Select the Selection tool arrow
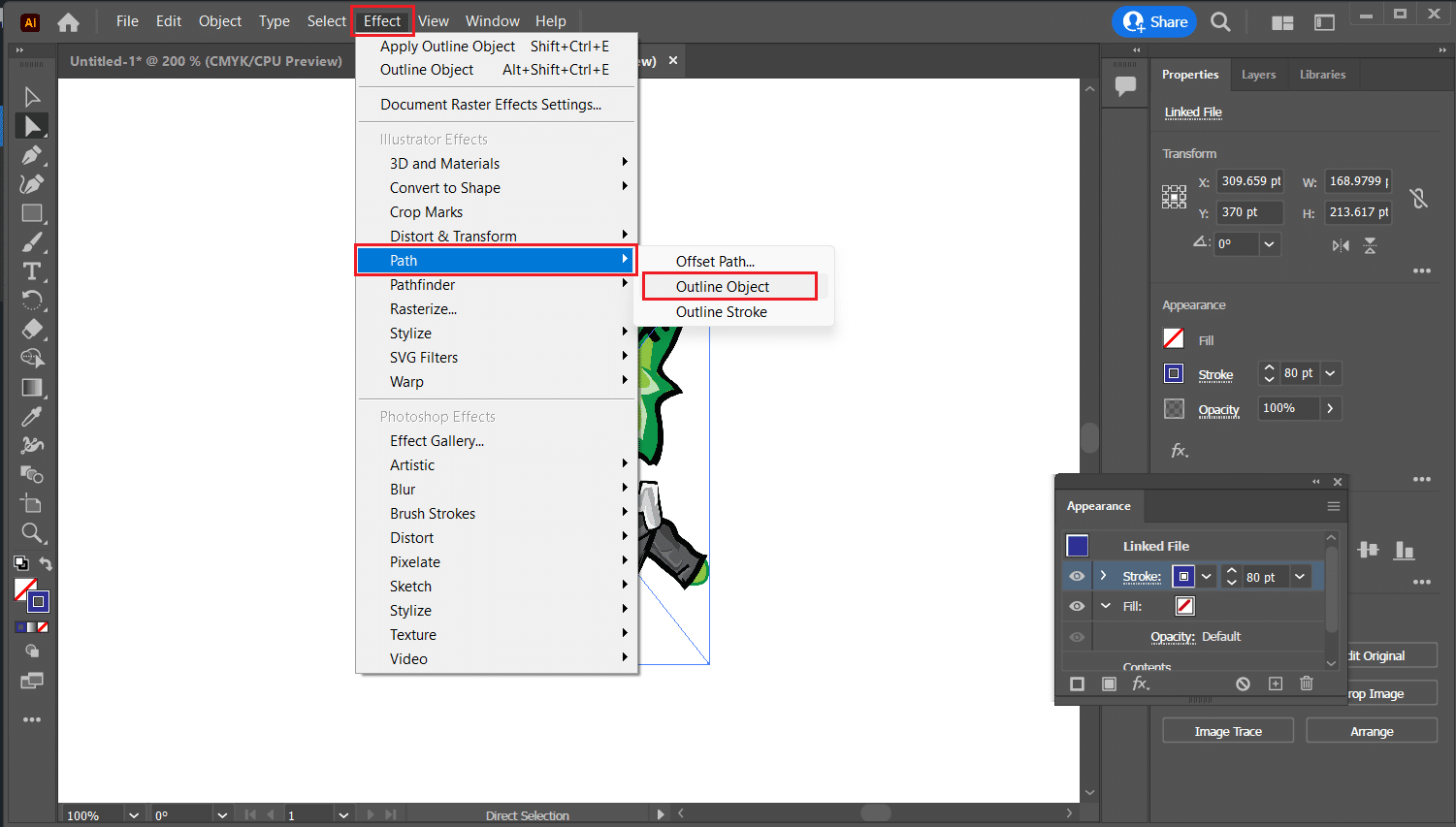1456x827 pixels. coord(32,97)
